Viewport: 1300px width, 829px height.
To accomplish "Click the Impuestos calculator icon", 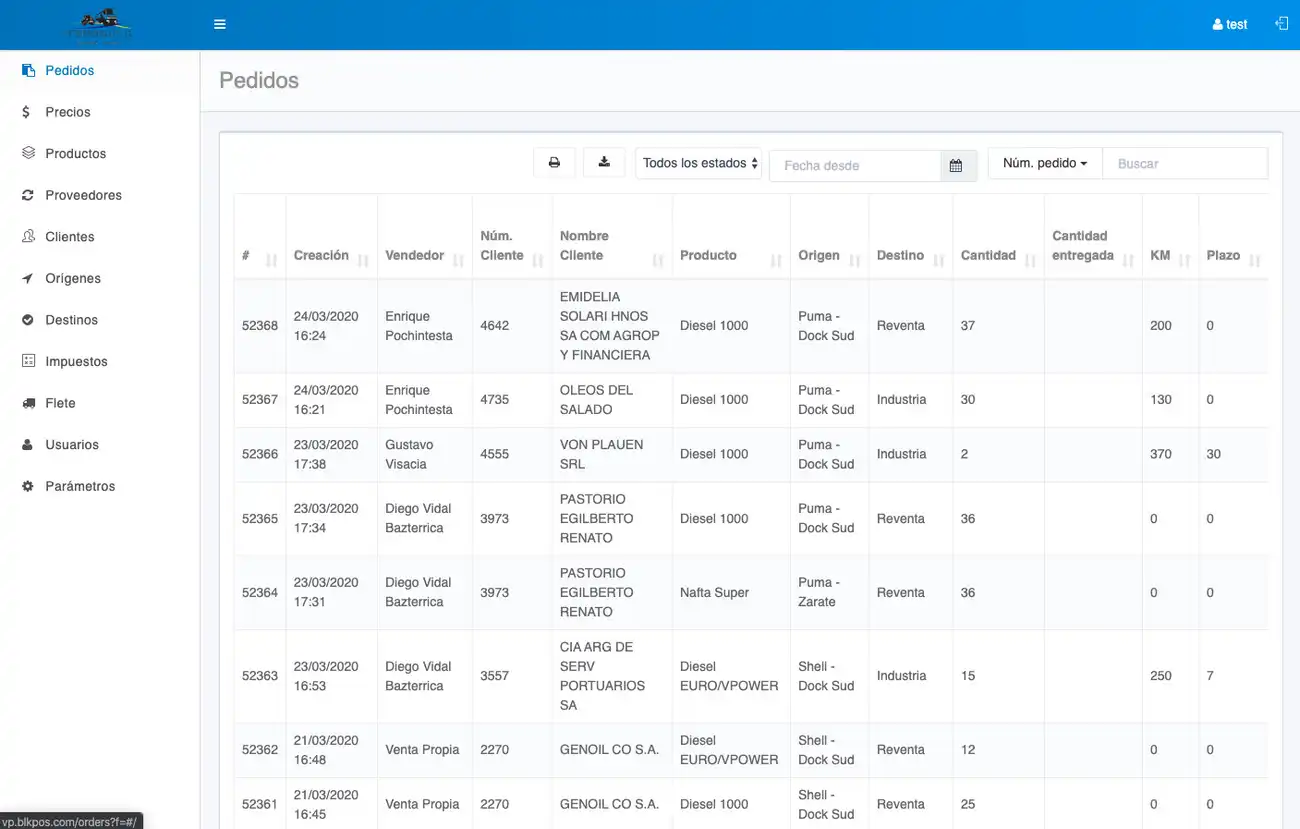I will point(28,361).
